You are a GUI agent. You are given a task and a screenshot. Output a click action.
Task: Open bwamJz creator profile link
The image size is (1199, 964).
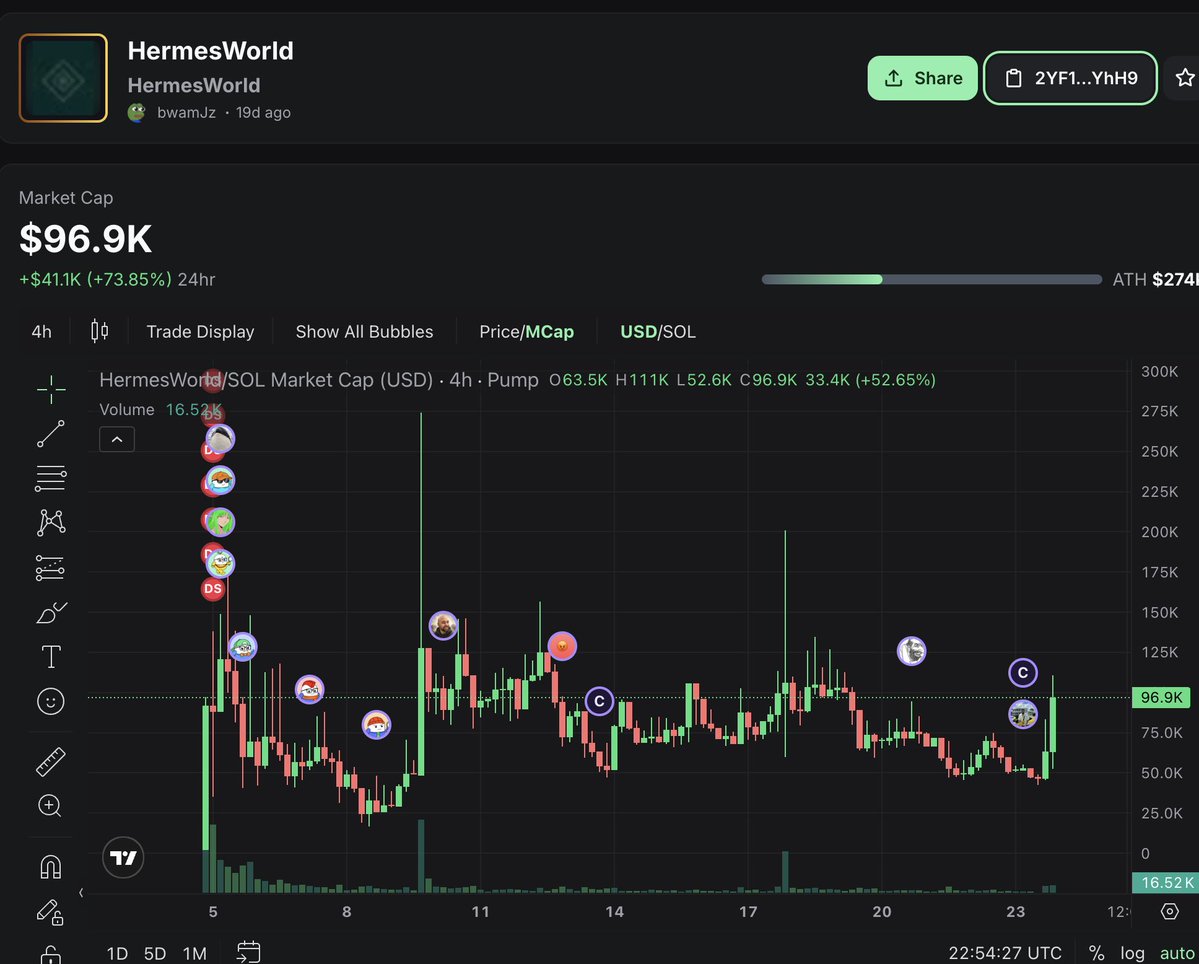pos(186,112)
